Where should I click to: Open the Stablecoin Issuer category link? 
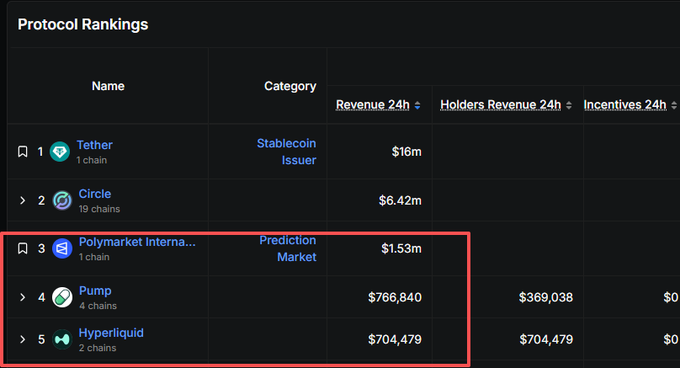287,152
